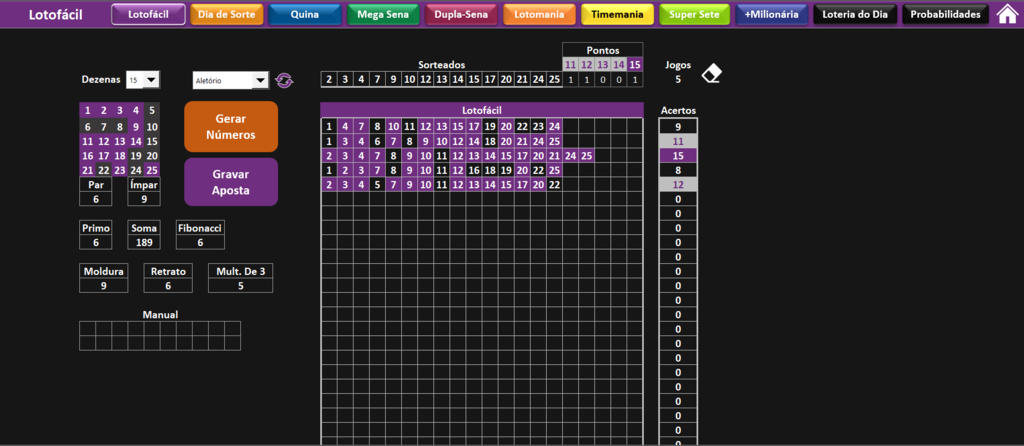This screenshot has width=1024, height=446.
Task: Click the 15 points header in Pontos
Action: tap(635, 65)
